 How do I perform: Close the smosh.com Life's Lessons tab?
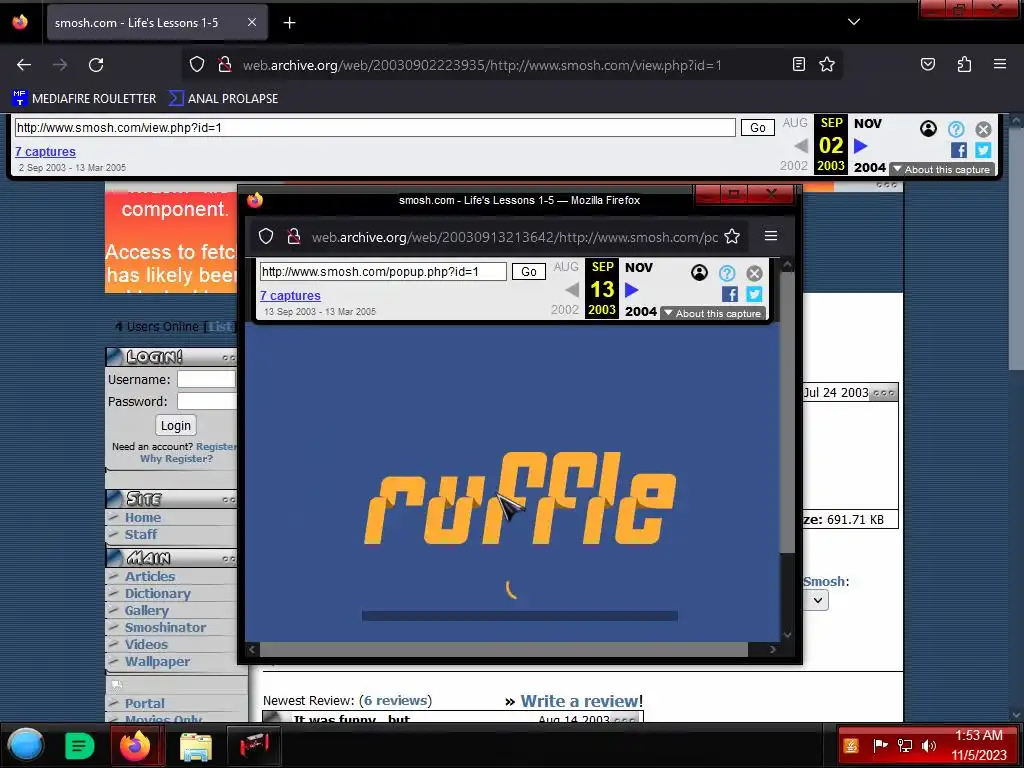[251, 22]
